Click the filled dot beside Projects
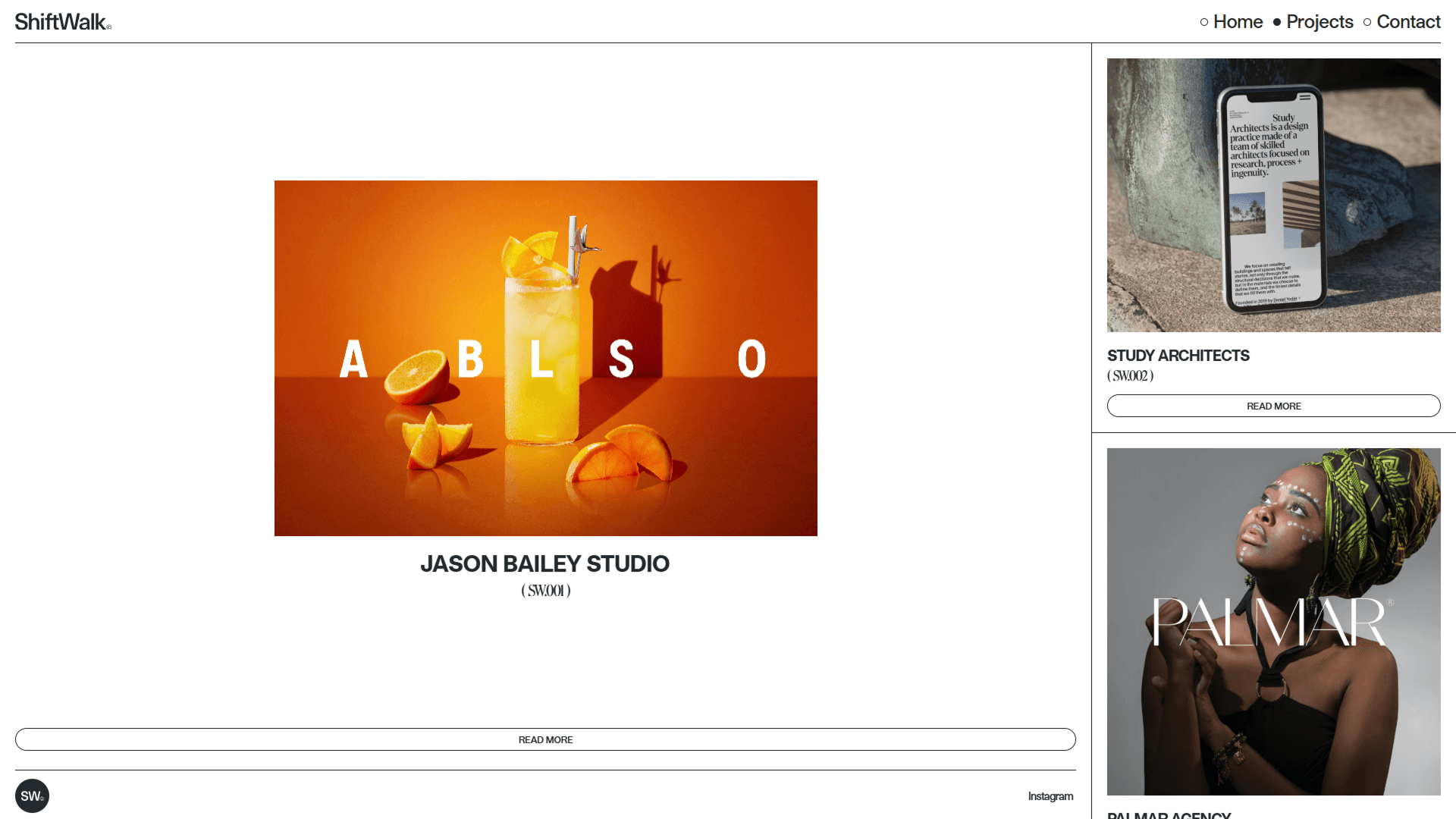 click(1277, 22)
